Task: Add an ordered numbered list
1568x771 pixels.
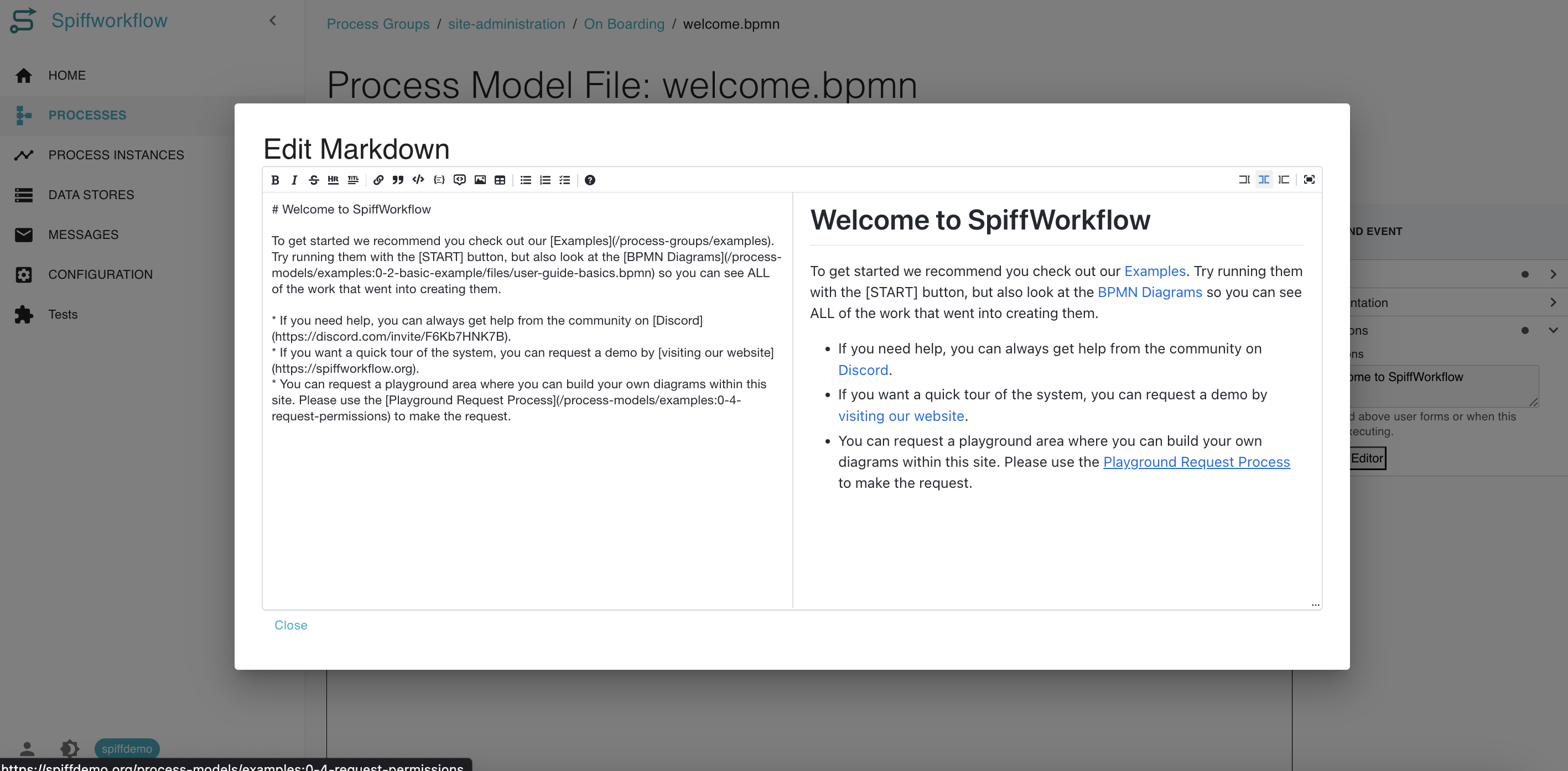Action: click(546, 180)
